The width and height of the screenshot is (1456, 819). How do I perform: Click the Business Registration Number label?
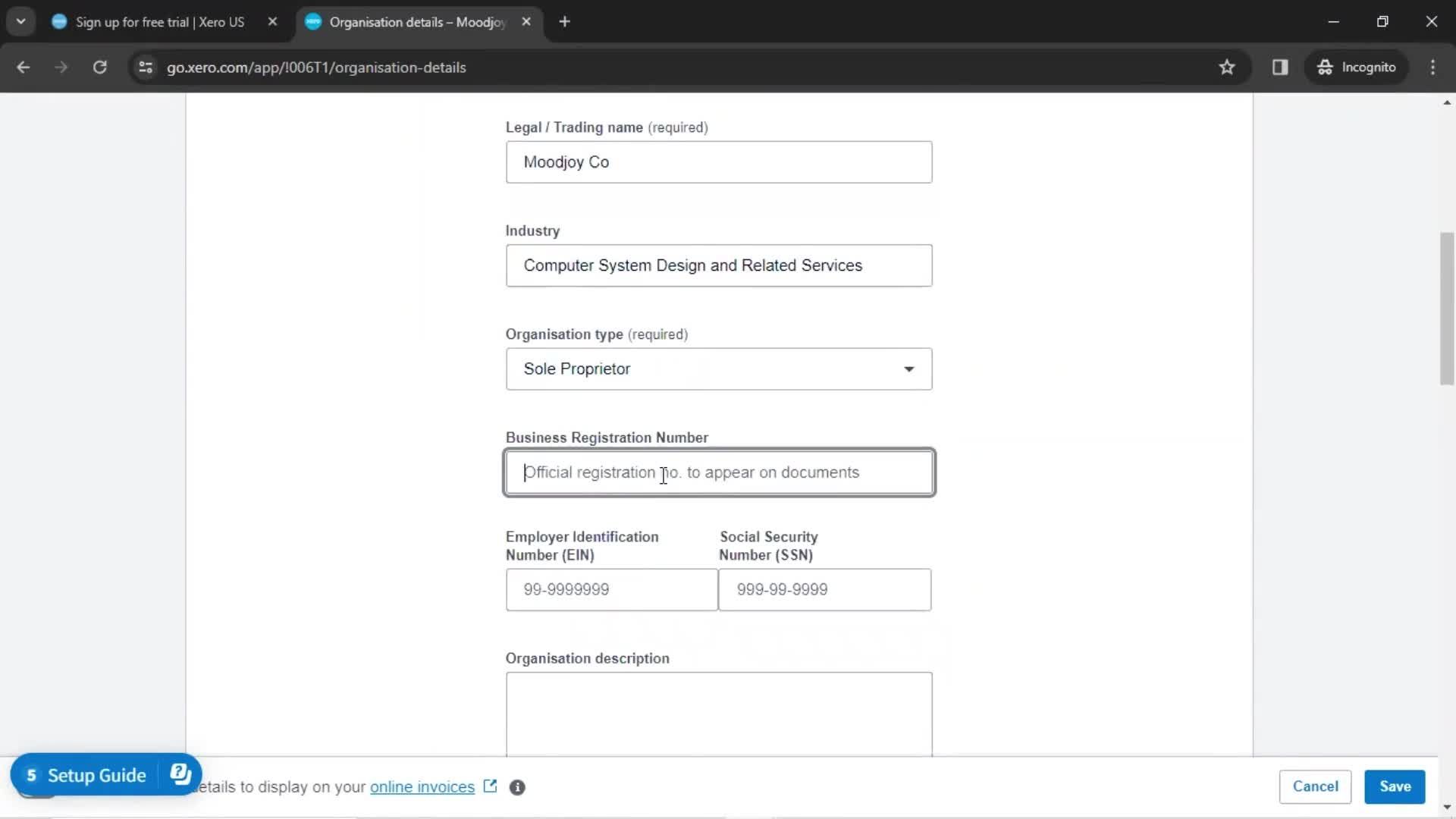607,438
